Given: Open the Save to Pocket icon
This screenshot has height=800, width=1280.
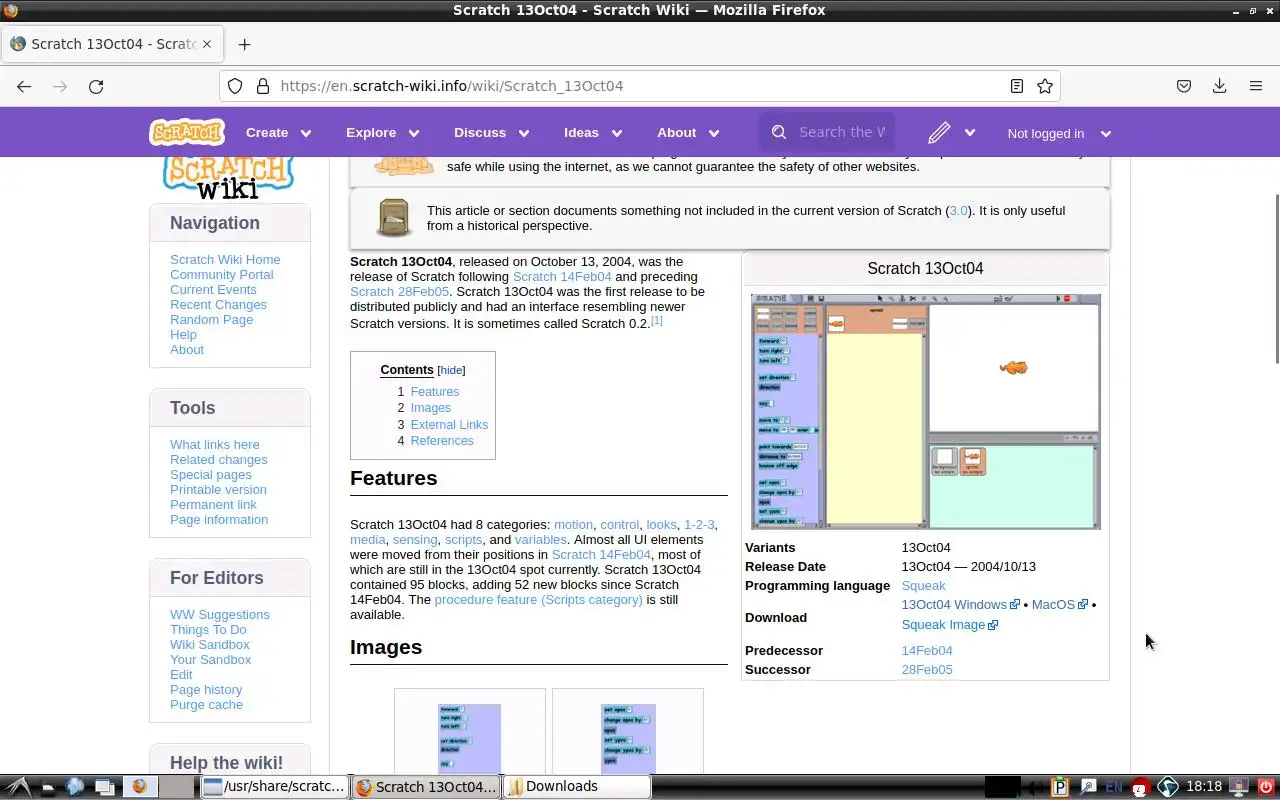Looking at the screenshot, I should 1184,86.
